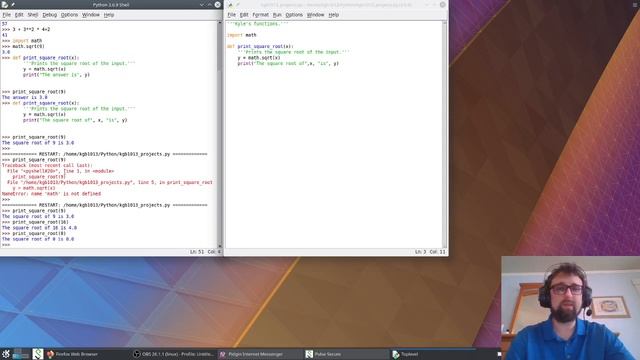Image resolution: width=640 pixels, height=360 pixels.
Task: Click the module docstring line in editor
Action: pos(258,24)
